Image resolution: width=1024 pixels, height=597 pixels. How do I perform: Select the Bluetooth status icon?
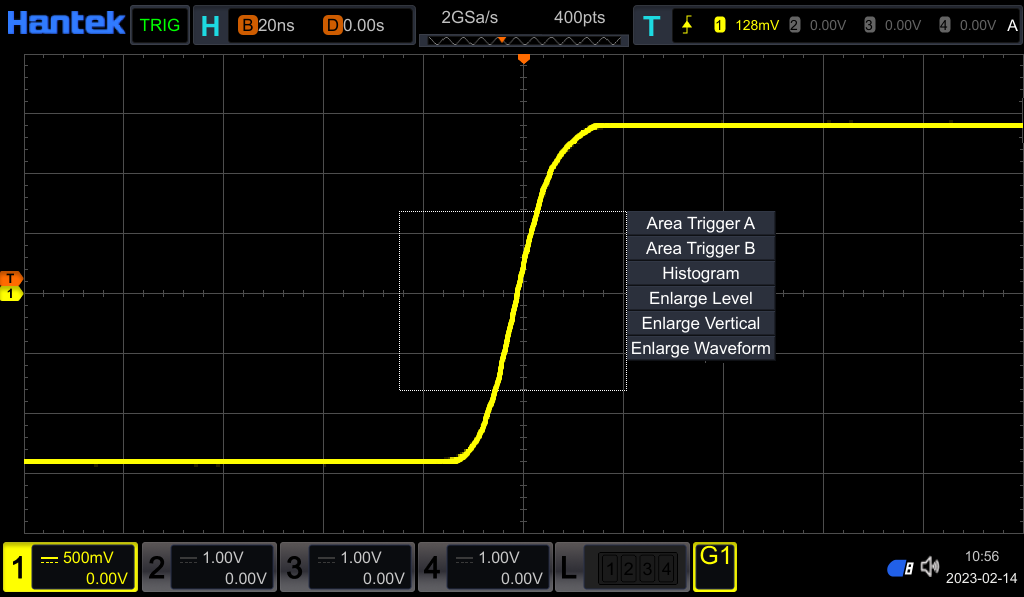pyautogui.click(x=898, y=567)
